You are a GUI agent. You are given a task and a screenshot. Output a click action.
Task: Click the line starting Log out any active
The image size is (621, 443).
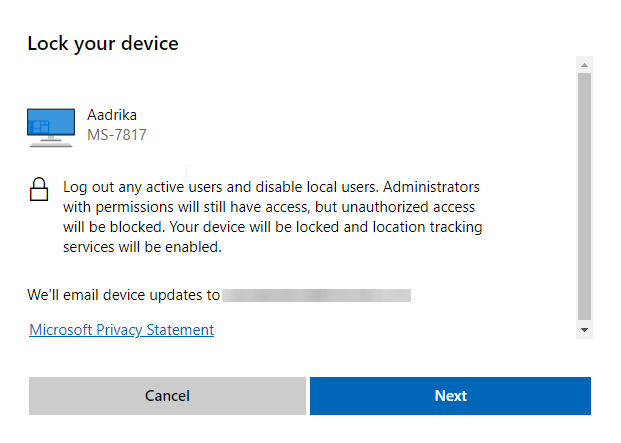coord(271,187)
